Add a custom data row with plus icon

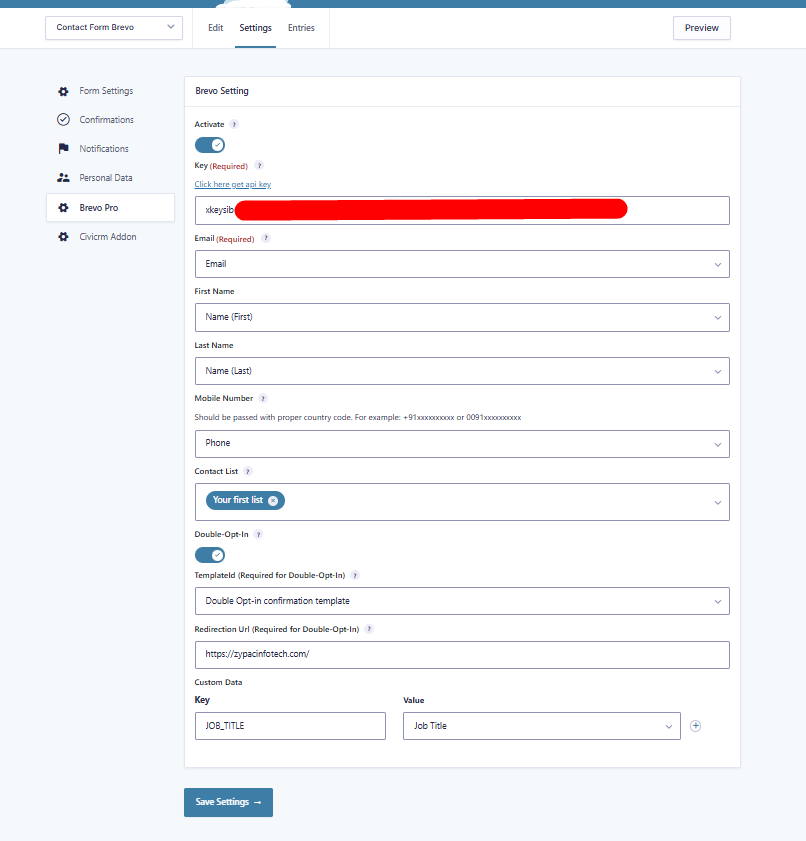[696, 726]
